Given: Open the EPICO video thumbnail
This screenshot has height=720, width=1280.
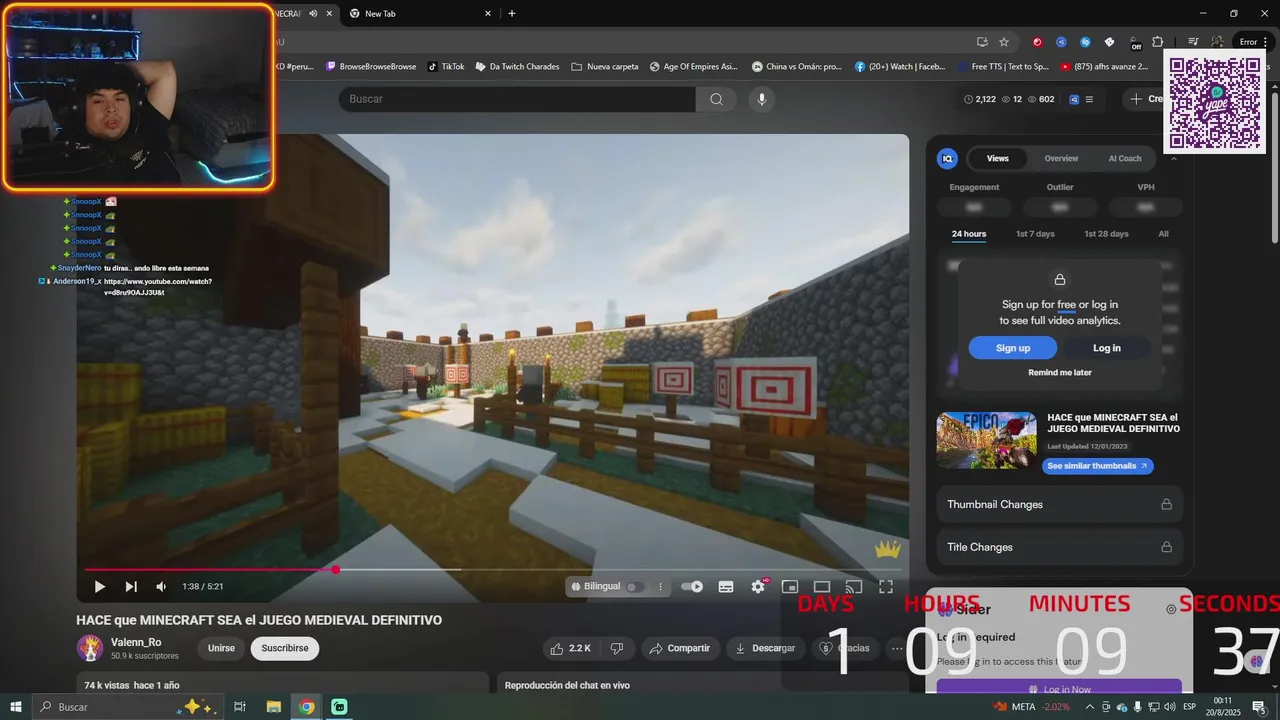Looking at the screenshot, I should pyautogui.click(x=987, y=440).
